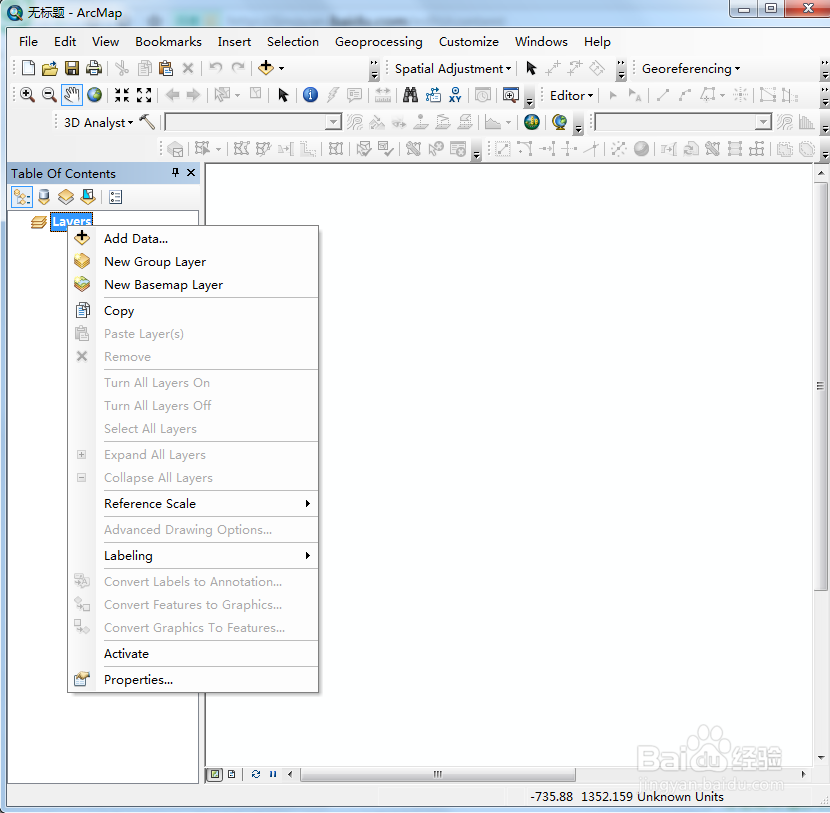Image resolution: width=830 pixels, height=813 pixels.
Task: Open the Spatial Adjustment dropdown menu
Action: pyautogui.click(x=453, y=69)
